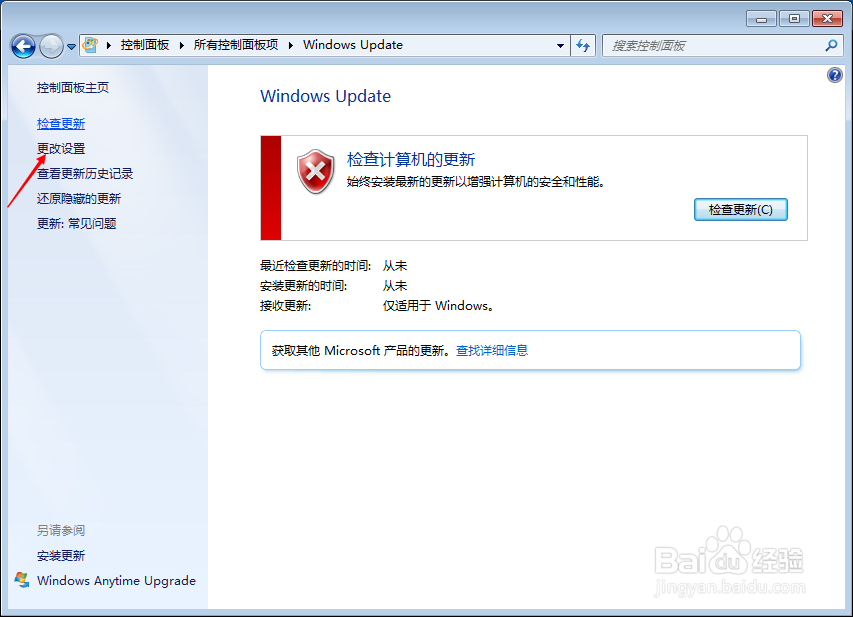Click the Windows Anytime Upgrade flag icon
Screen dimensions: 853x617
(22, 580)
